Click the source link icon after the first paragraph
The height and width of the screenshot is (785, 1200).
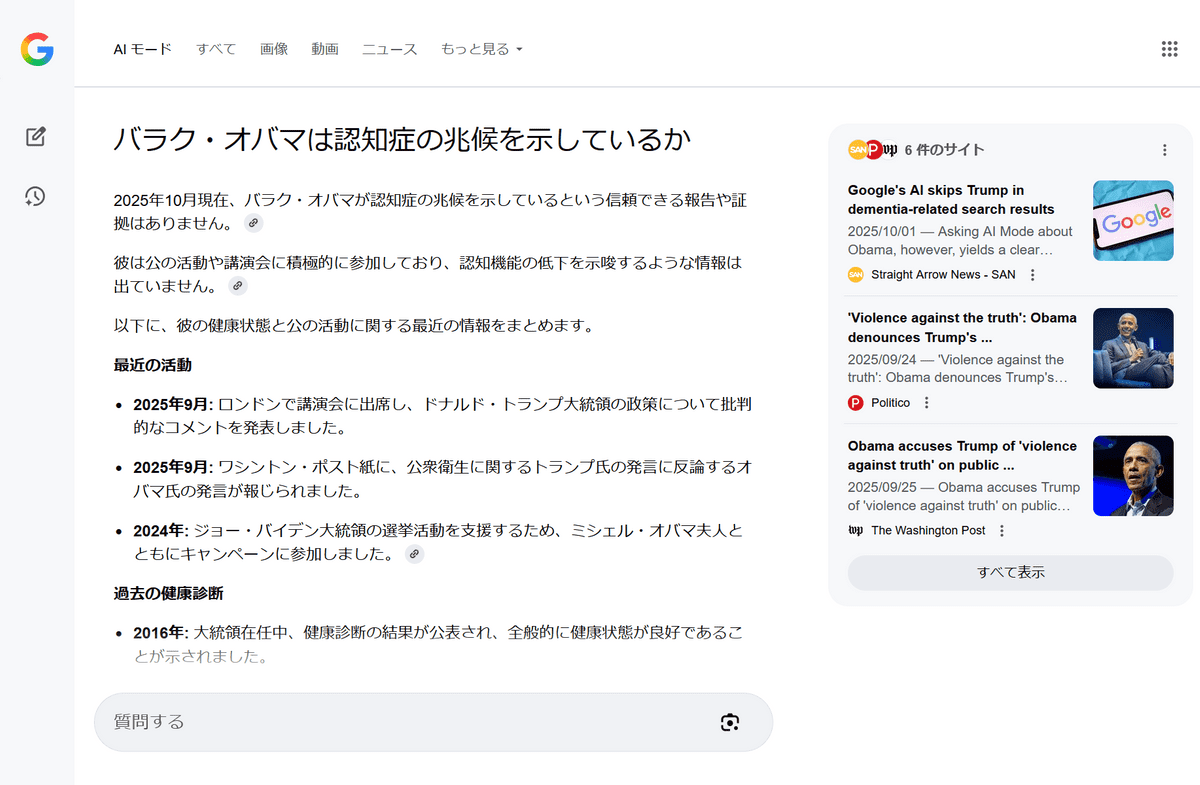click(254, 223)
